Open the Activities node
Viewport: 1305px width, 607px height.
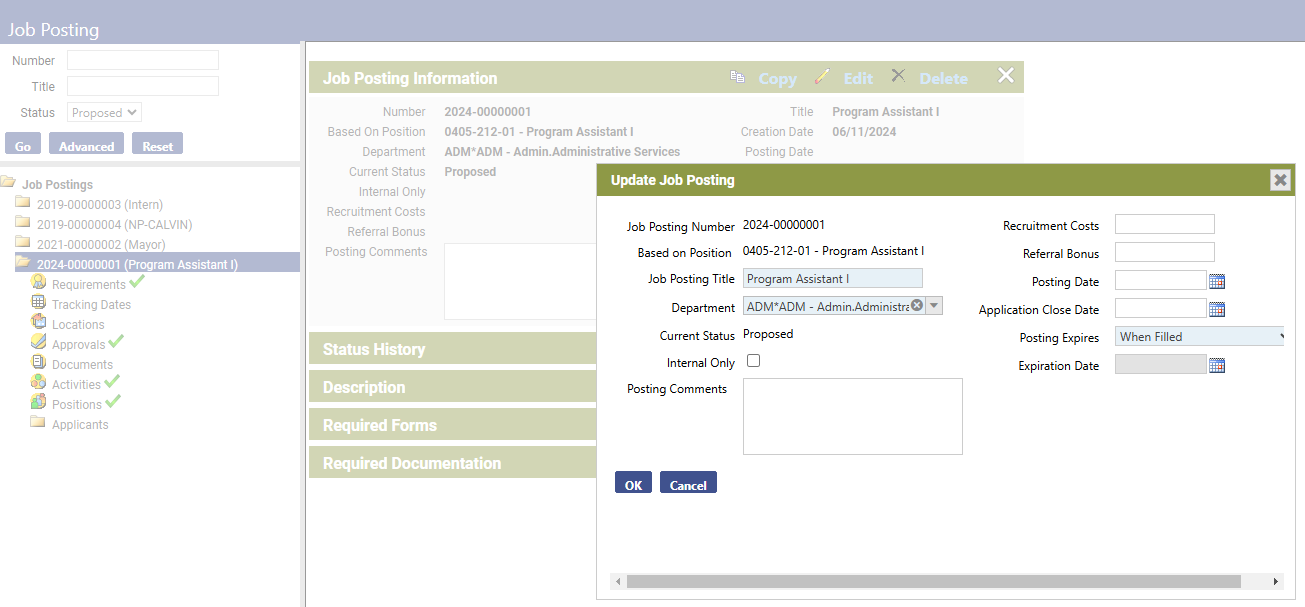tap(76, 385)
